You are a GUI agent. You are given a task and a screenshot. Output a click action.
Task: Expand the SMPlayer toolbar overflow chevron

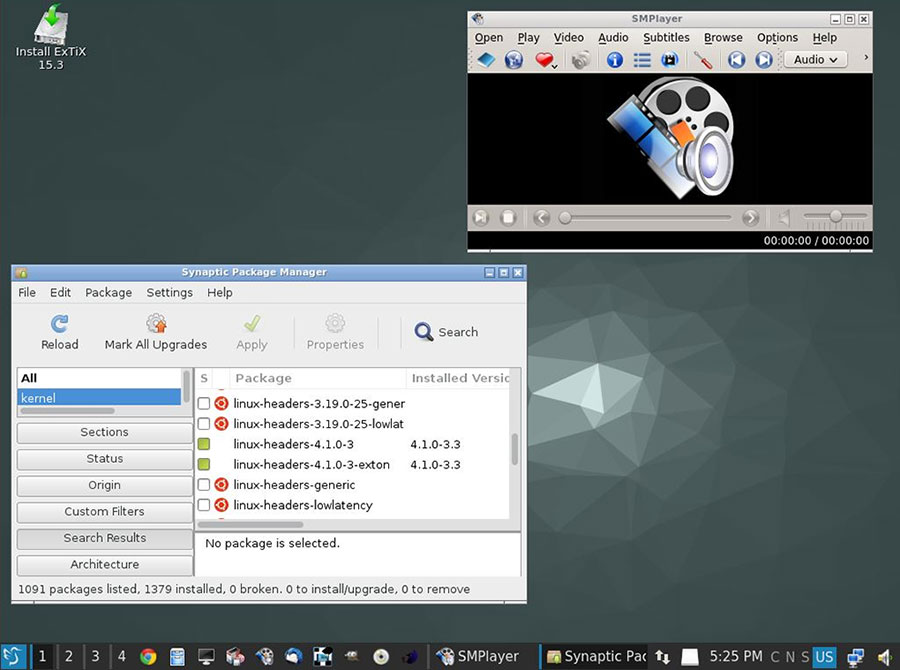pyautogui.click(x=866, y=57)
